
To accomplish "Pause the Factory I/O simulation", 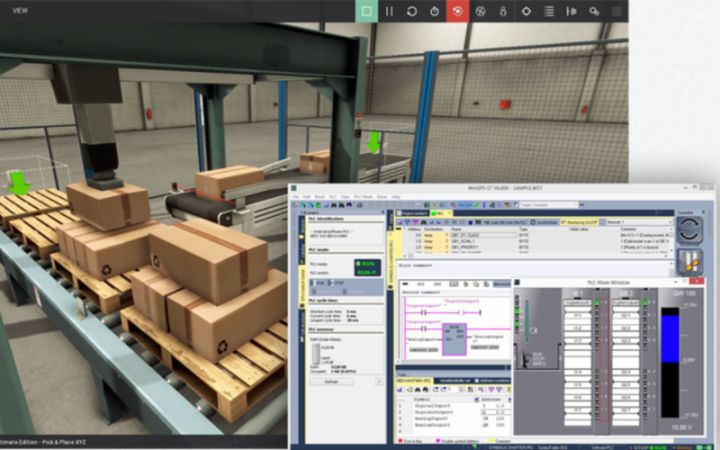I will (x=389, y=11).
